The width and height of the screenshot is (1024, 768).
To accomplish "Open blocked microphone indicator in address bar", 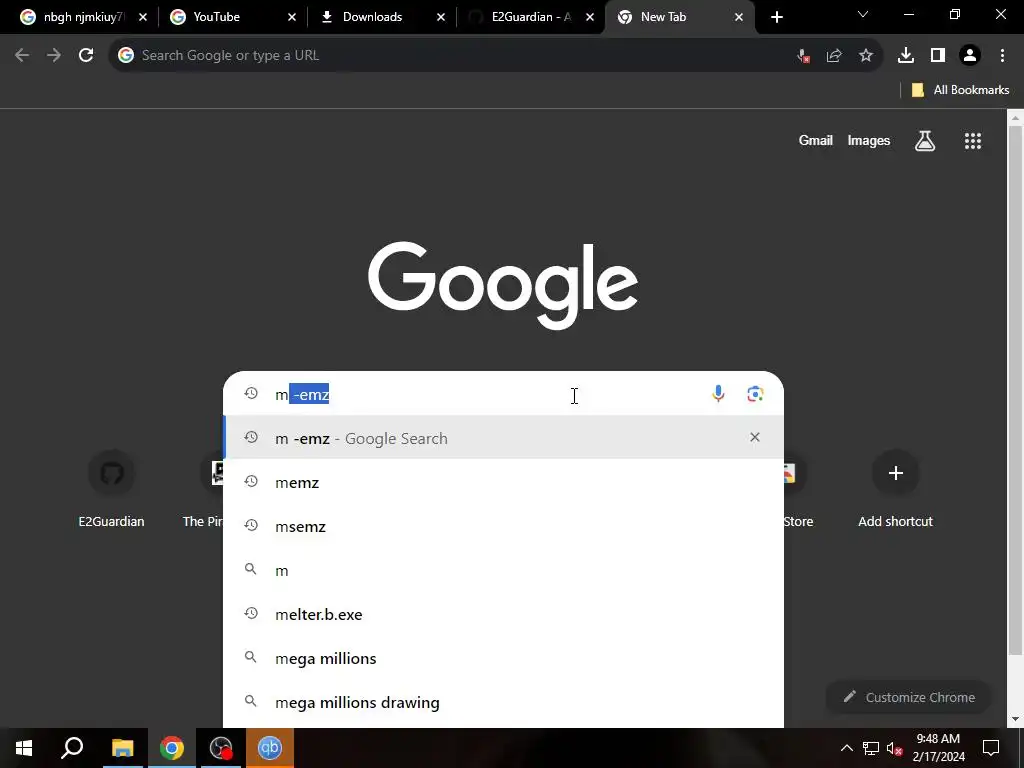I will 803,56.
